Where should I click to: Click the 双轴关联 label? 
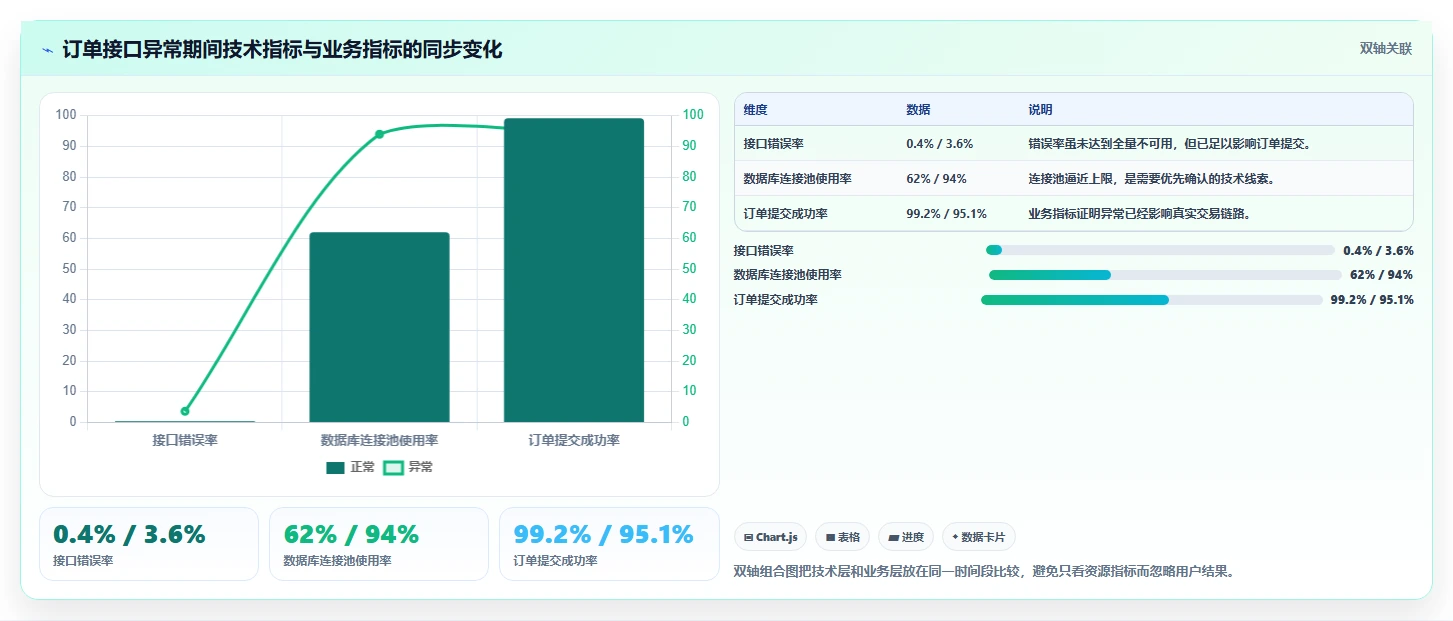point(1385,48)
